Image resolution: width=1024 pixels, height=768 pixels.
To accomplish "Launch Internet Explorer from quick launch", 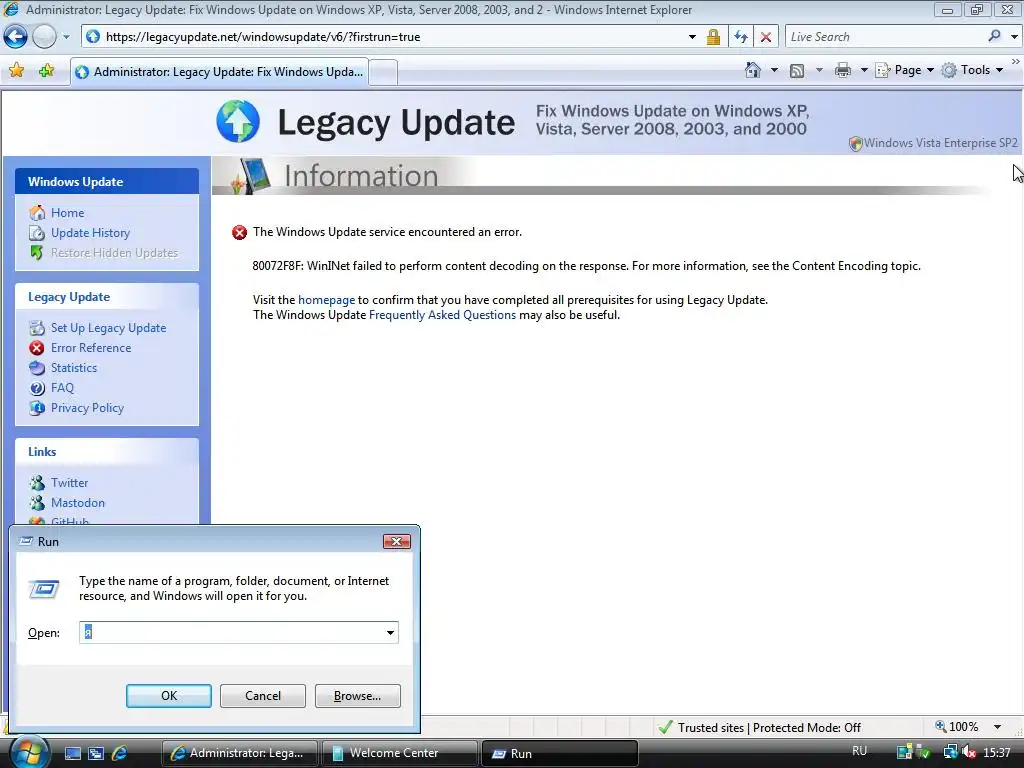I will point(120,753).
